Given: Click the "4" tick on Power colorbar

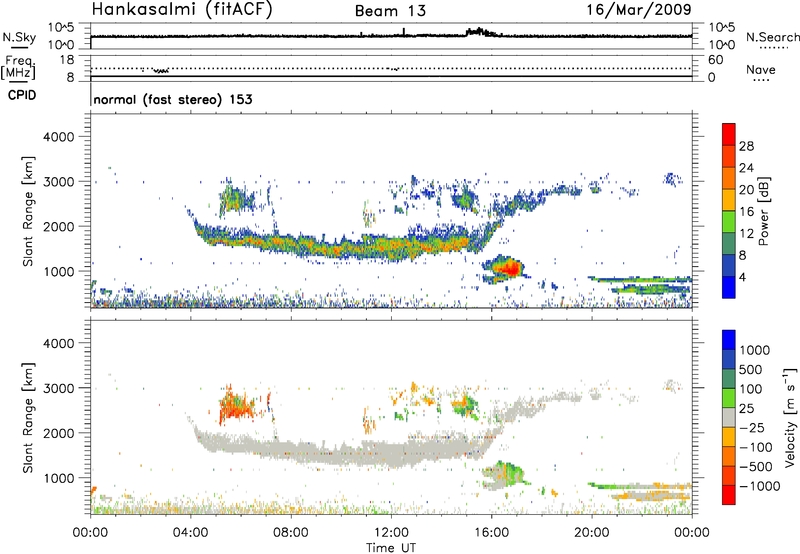Looking at the screenshot, I should click(743, 277).
